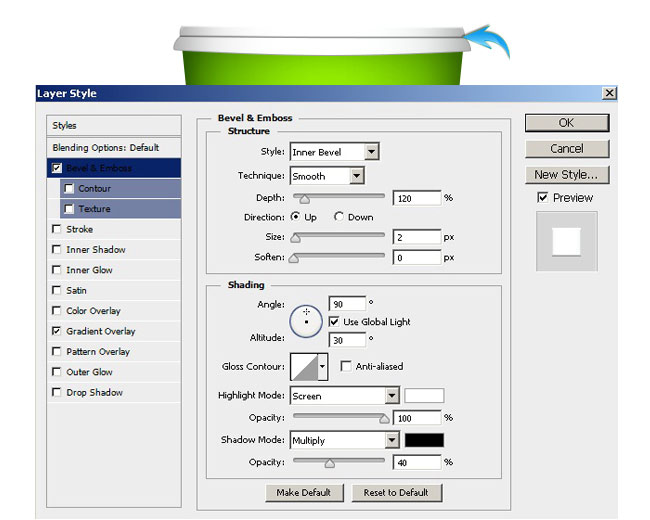
Task: Click the Size value field showing 2
Action: [417, 237]
